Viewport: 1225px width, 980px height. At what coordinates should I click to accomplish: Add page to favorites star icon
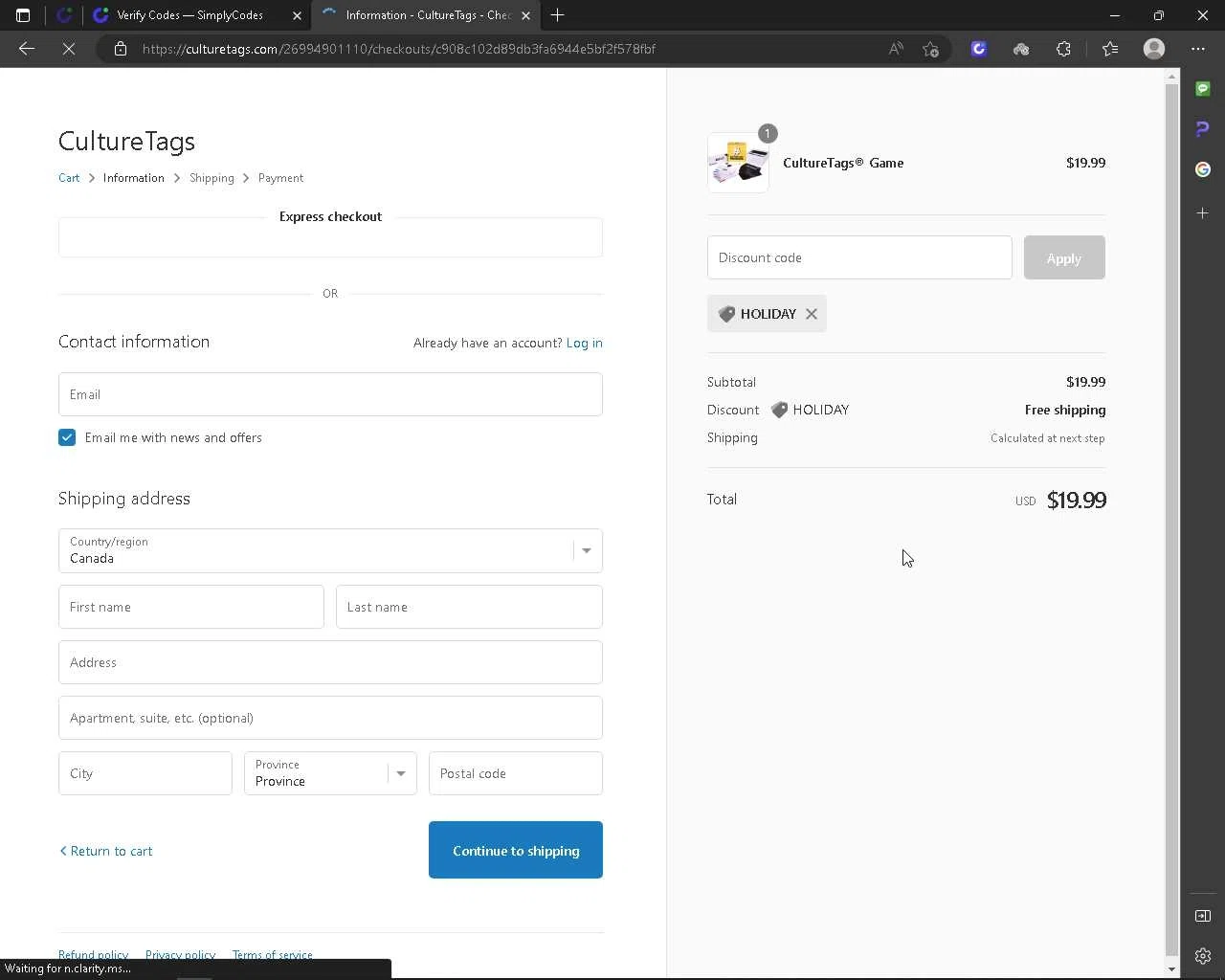(930, 49)
